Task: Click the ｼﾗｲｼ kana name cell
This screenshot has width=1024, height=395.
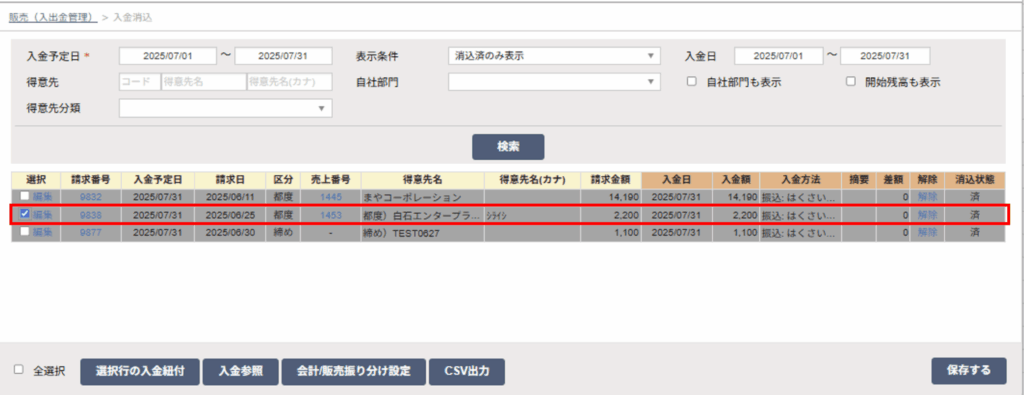Action: tap(532, 214)
